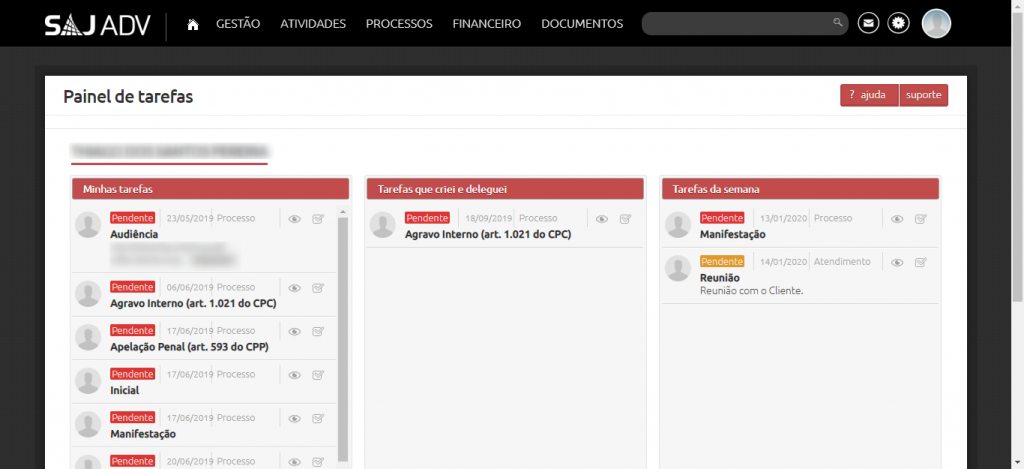View the weekly Manifestação task dated 13/01/2020
The width and height of the screenshot is (1024, 469).
tap(897, 219)
